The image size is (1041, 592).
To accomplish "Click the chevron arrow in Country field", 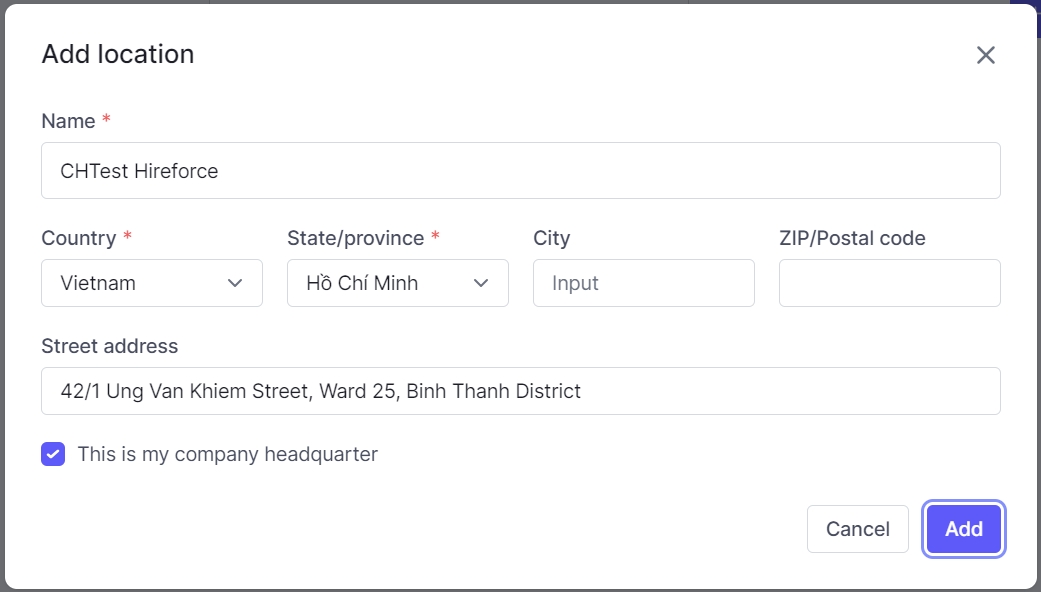I will (235, 283).
